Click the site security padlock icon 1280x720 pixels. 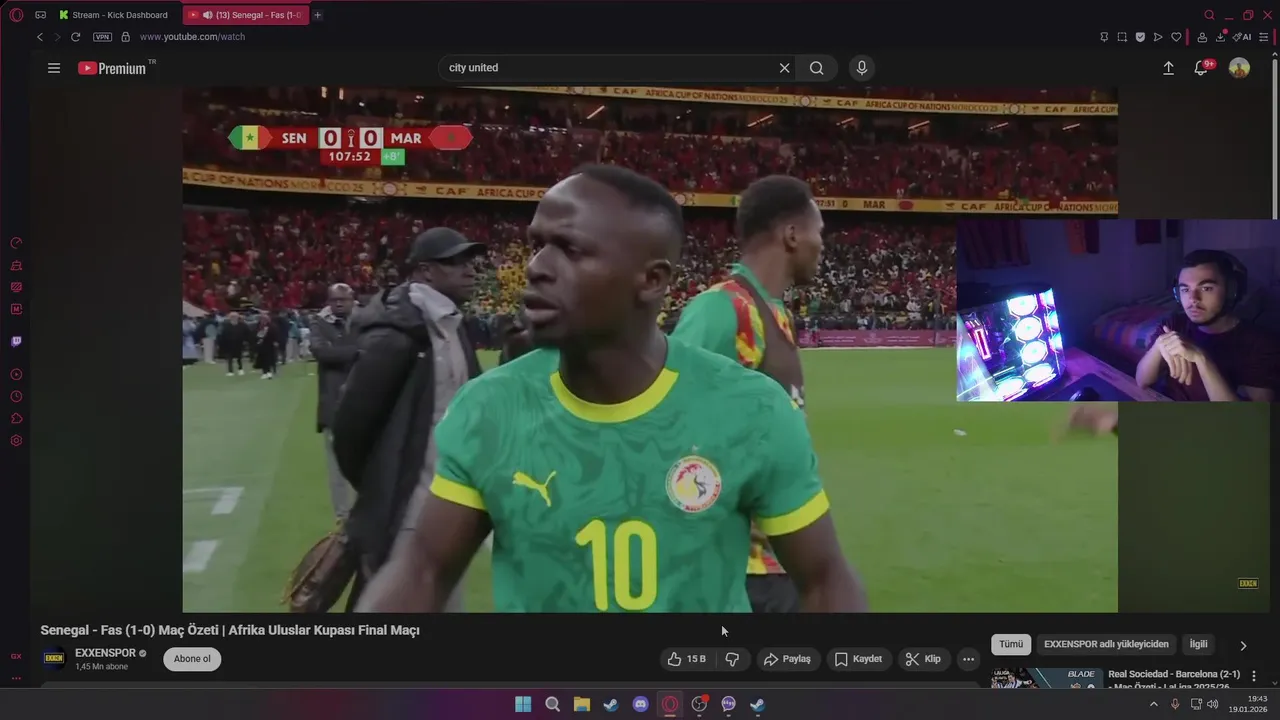[x=125, y=37]
